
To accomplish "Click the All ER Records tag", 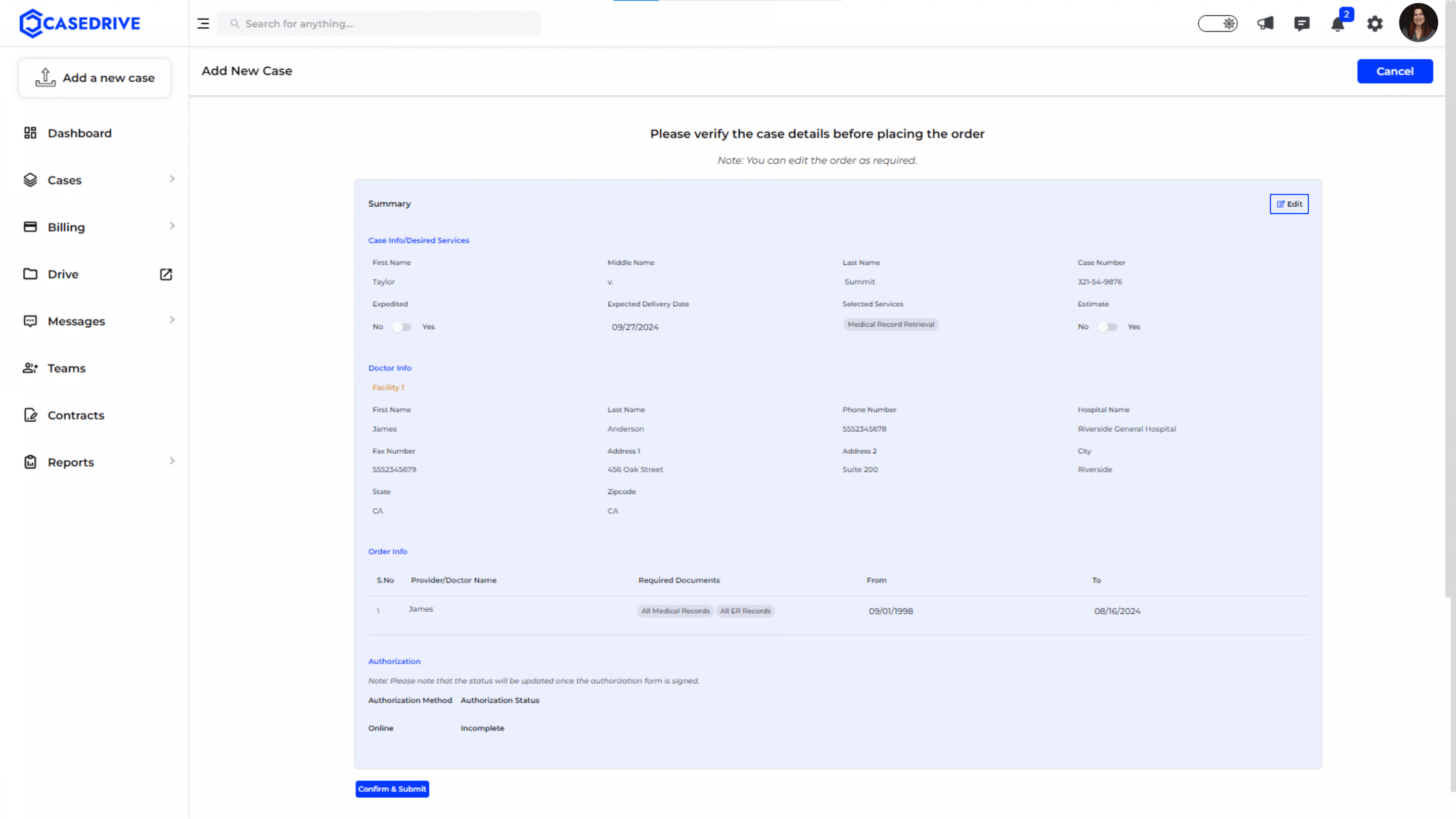I will pos(745,611).
